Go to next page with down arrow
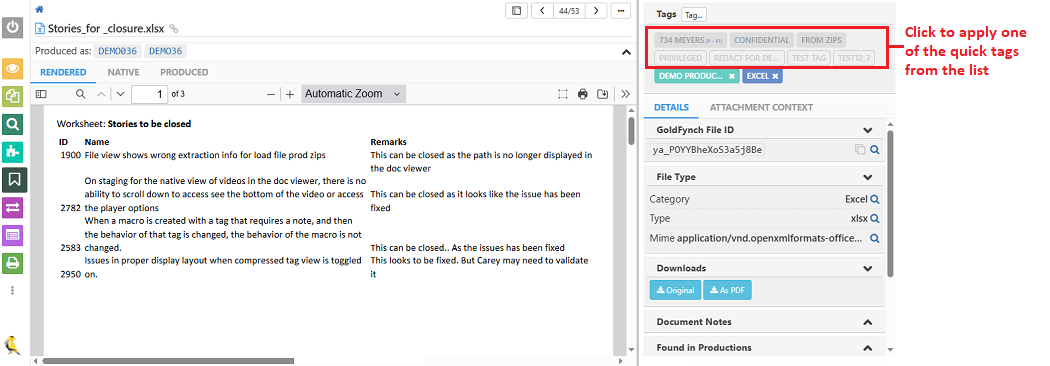 tap(121, 94)
